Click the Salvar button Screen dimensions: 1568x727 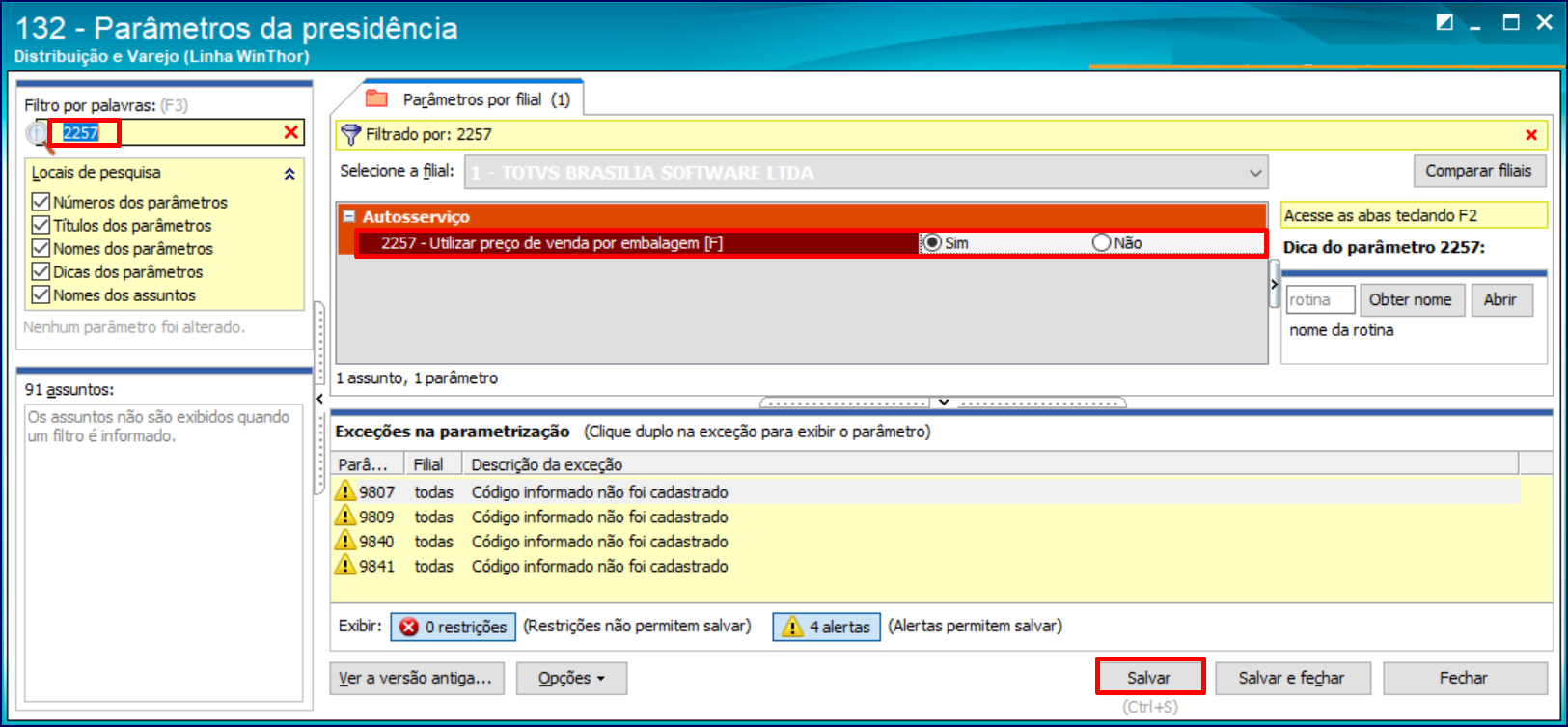pos(1149,678)
